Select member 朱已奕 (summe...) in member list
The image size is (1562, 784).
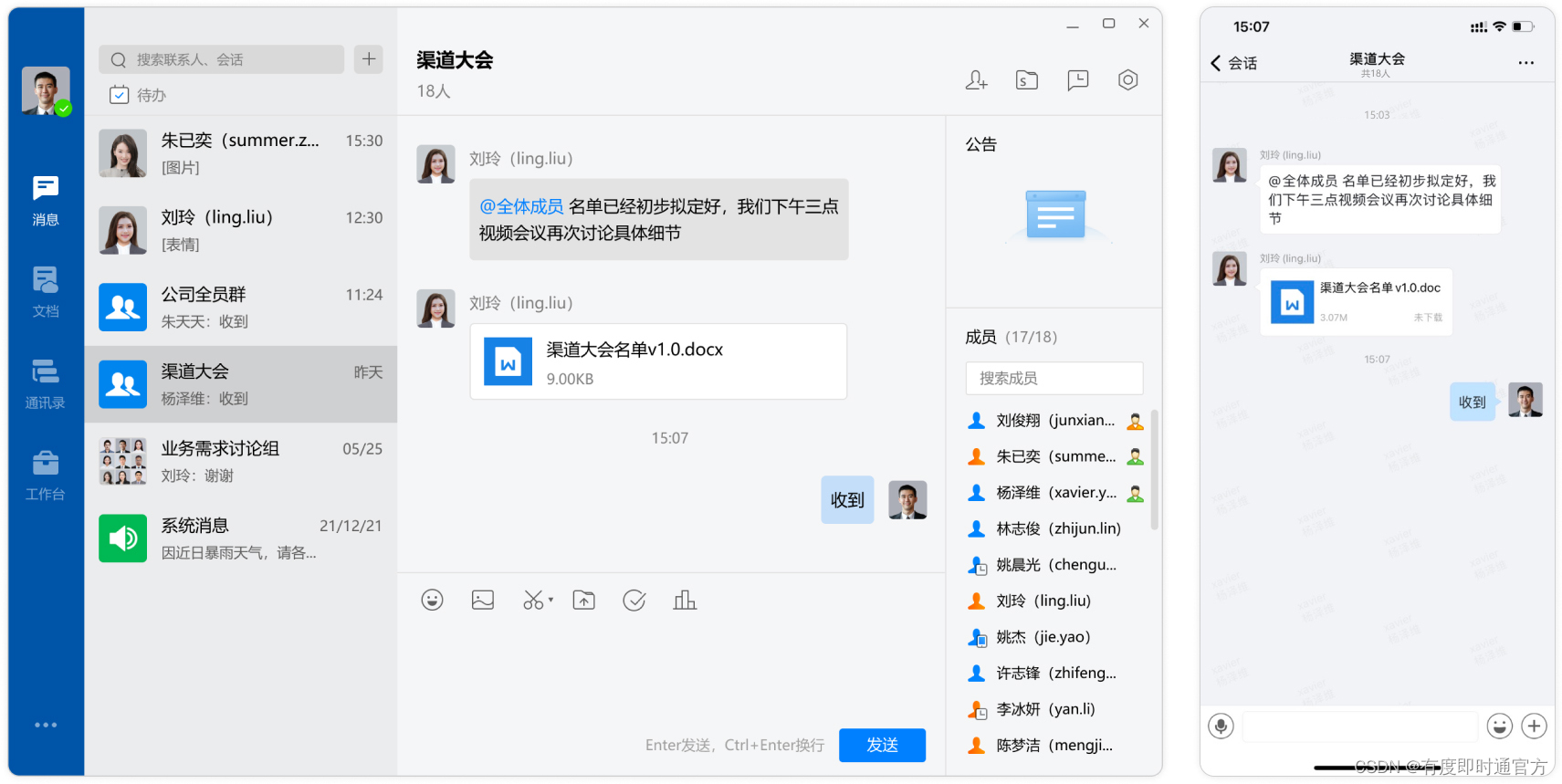coord(1054,456)
